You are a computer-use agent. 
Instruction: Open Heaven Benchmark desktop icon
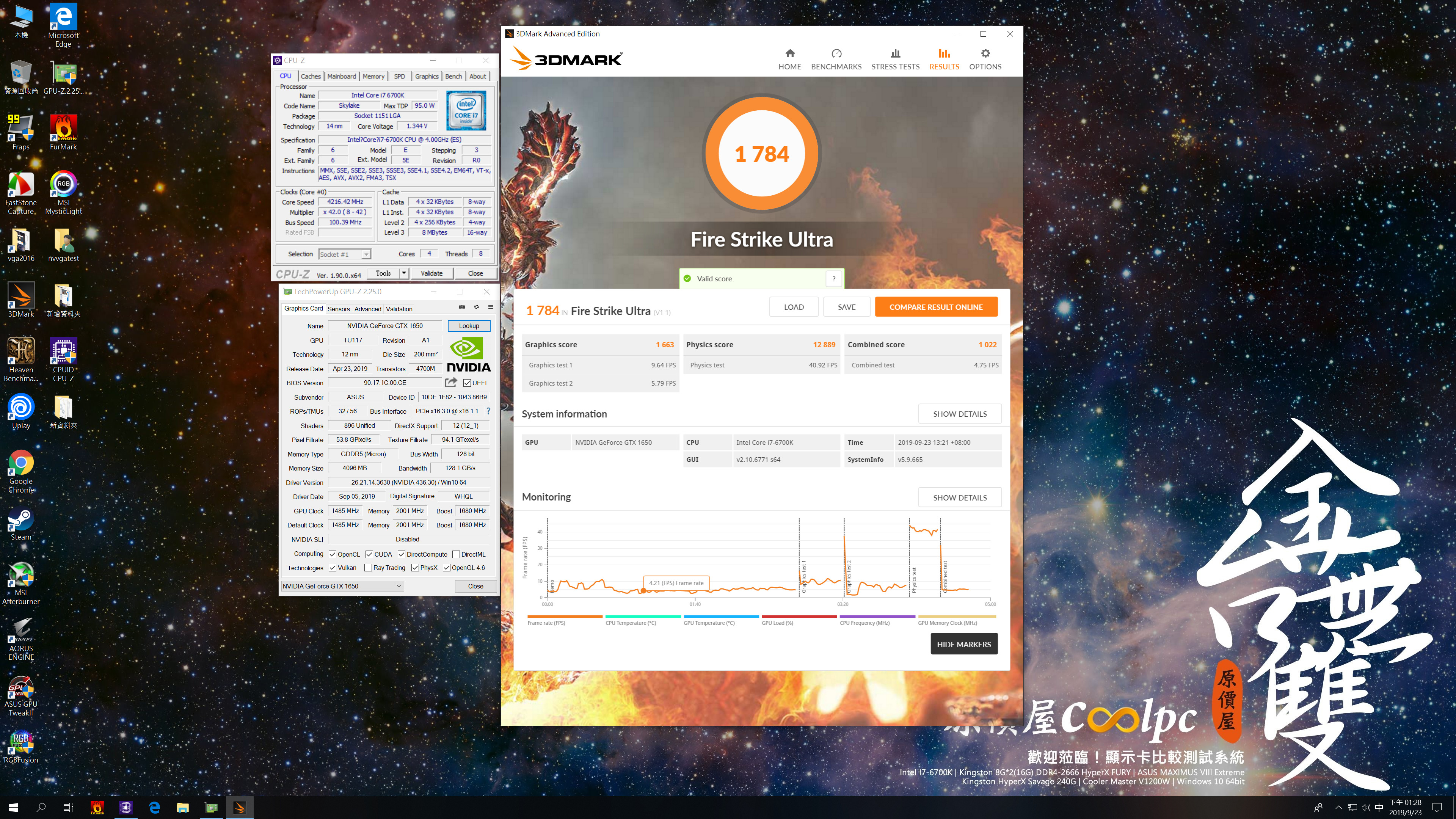click(21, 360)
